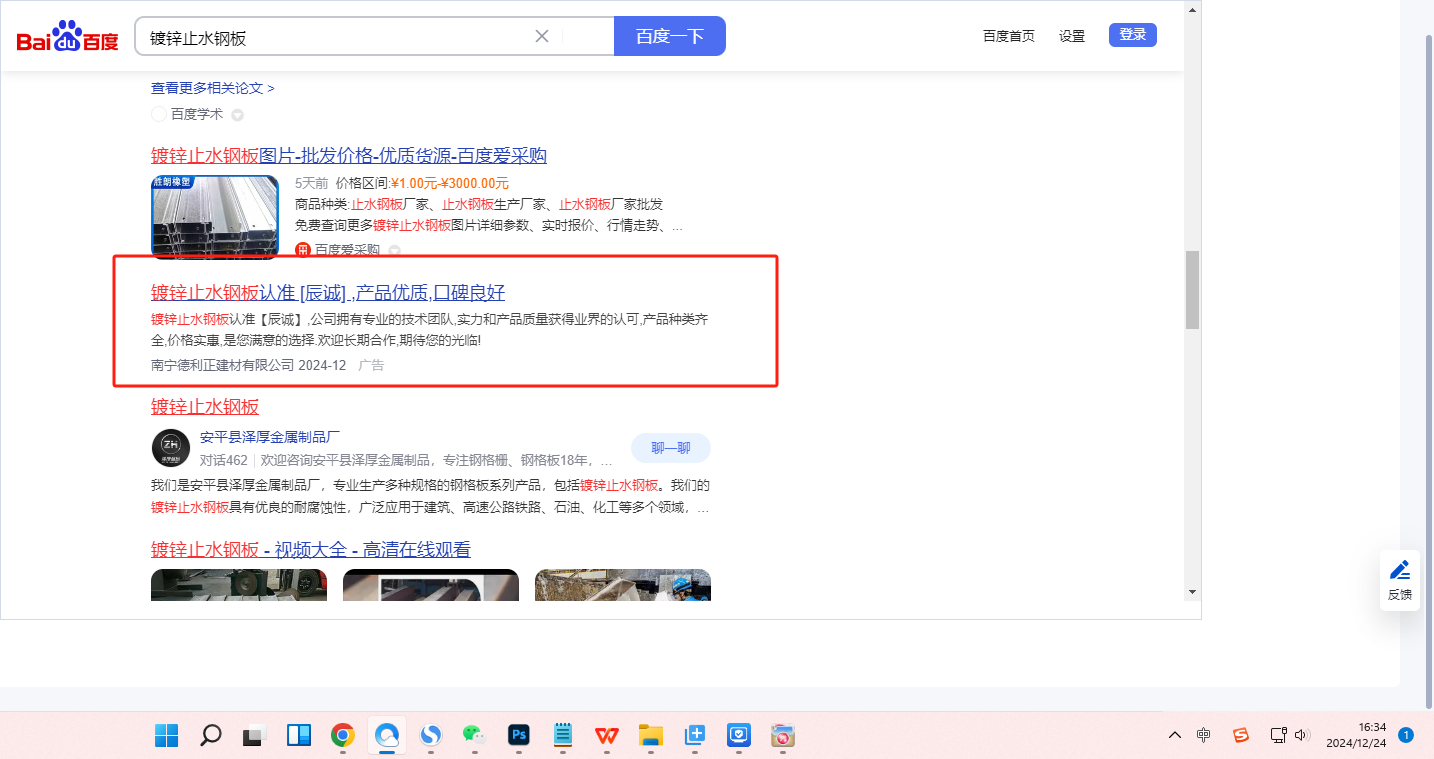This screenshot has height=759, width=1434.
Task: Click the 登录 login button
Action: tap(1133, 35)
